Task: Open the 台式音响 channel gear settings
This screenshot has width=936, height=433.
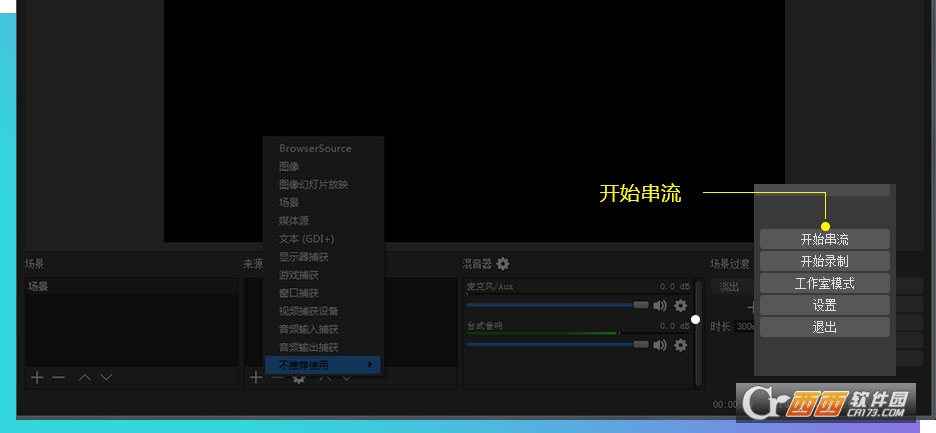Action: [681, 344]
